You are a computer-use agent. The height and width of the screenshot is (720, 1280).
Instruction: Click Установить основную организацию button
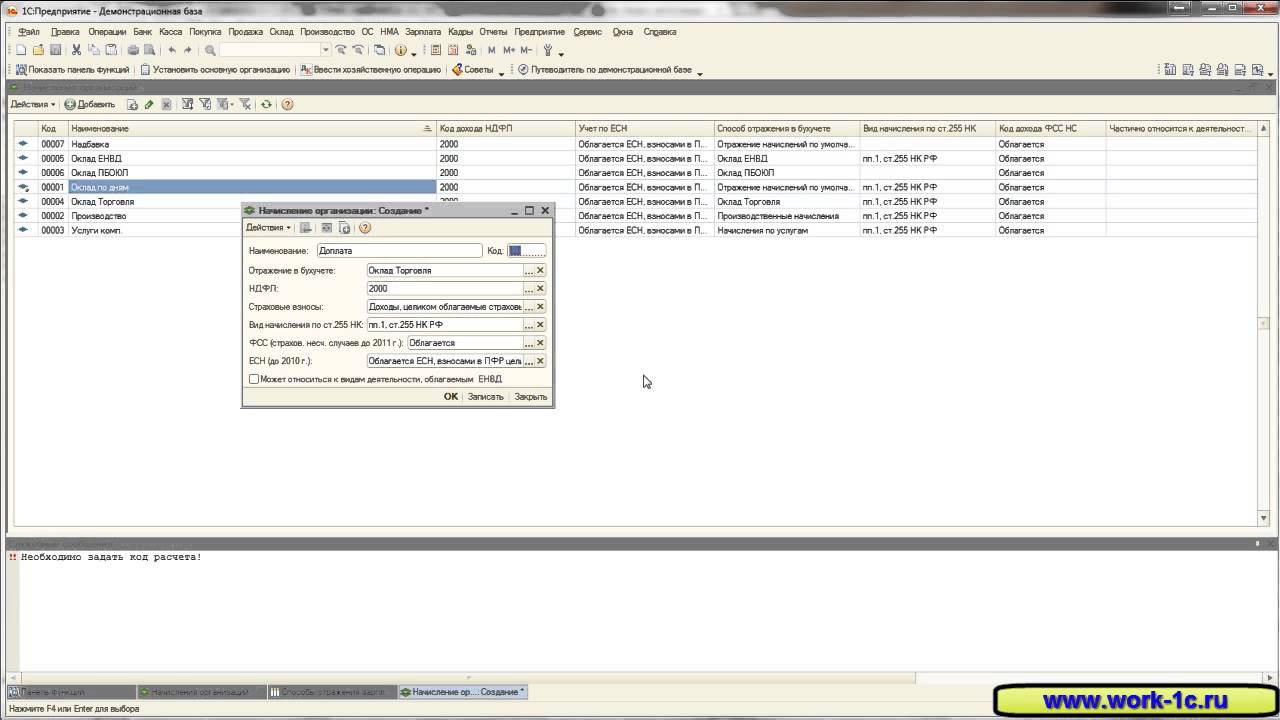(215, 70)
